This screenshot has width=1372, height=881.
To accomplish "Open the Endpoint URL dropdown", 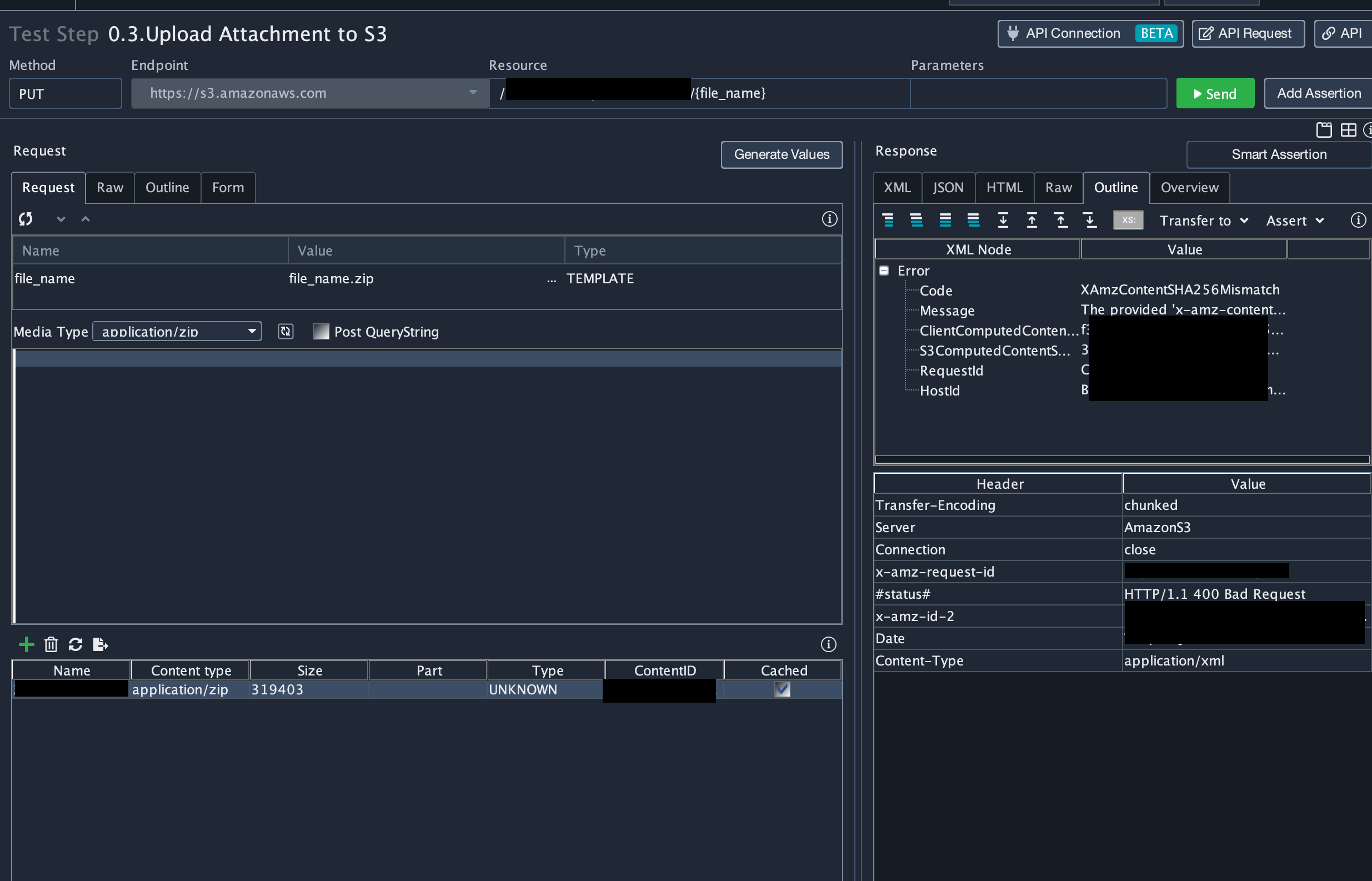I will coord(472,93).
